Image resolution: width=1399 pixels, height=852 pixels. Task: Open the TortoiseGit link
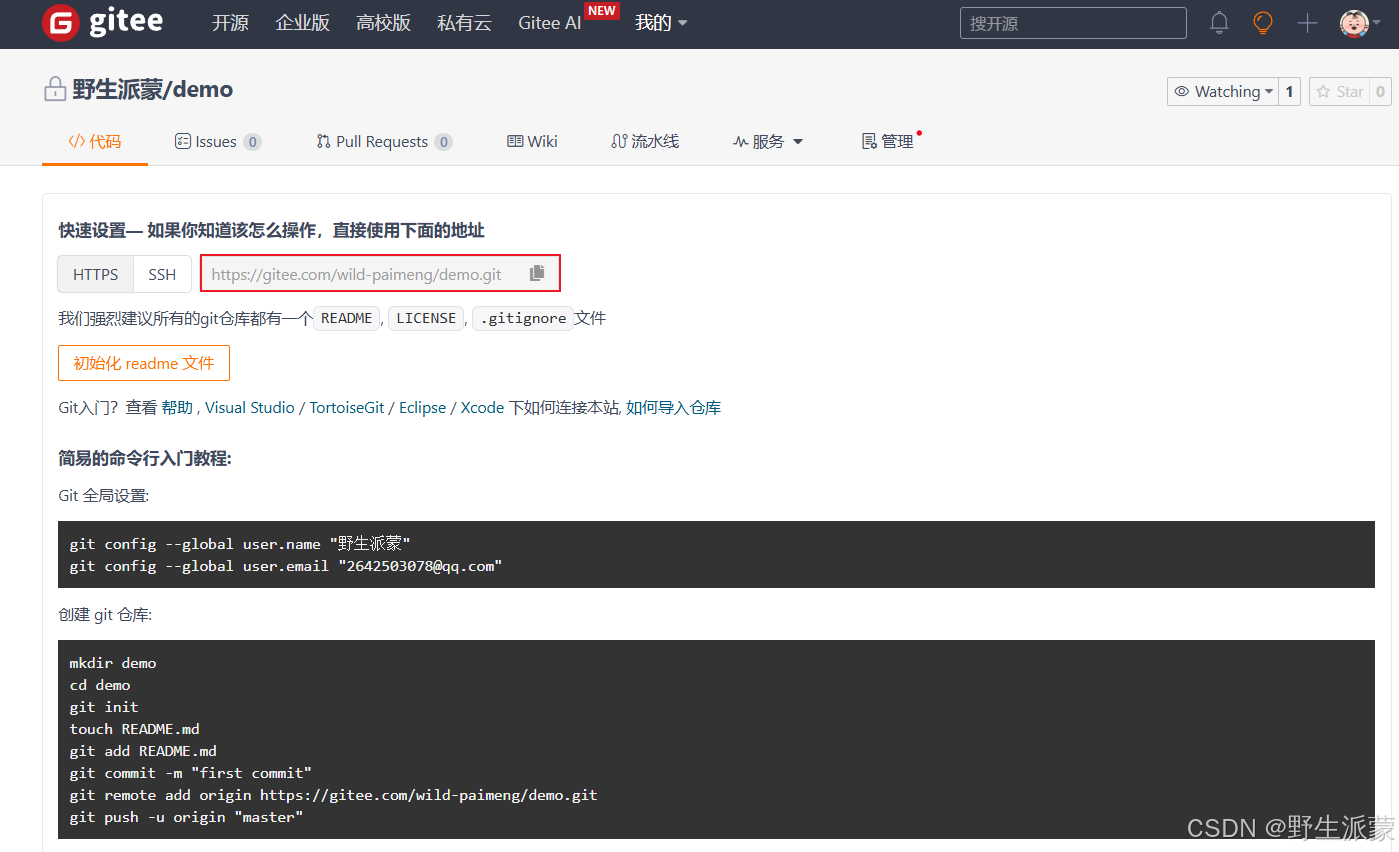point(347,408)
